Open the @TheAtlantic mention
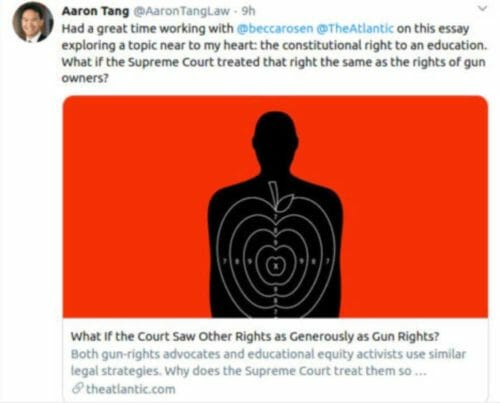The image size is (500, 403). tap(355, 29)
